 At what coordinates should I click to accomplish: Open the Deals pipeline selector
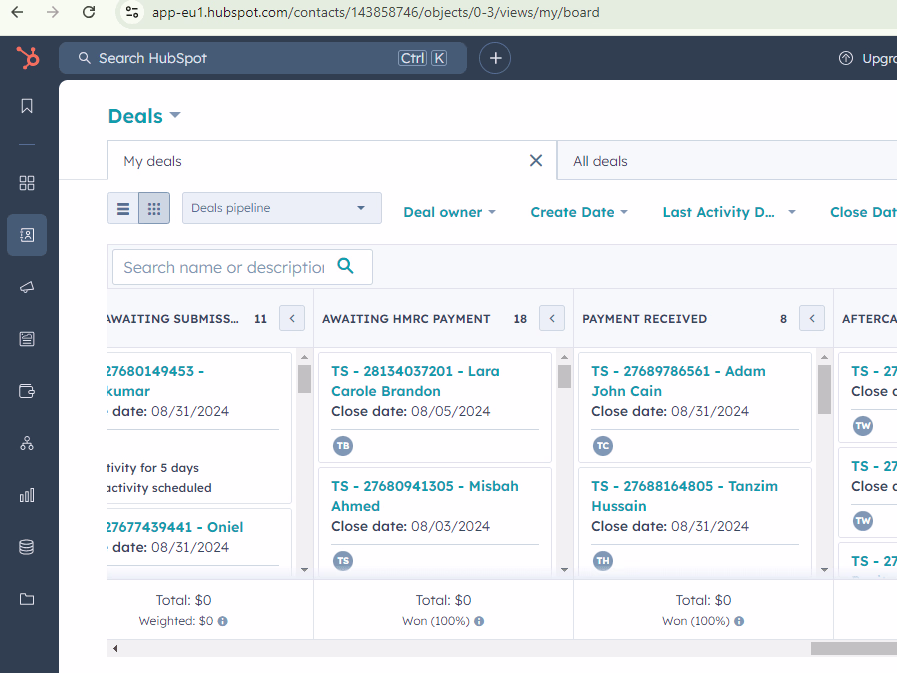pos(281,208)
